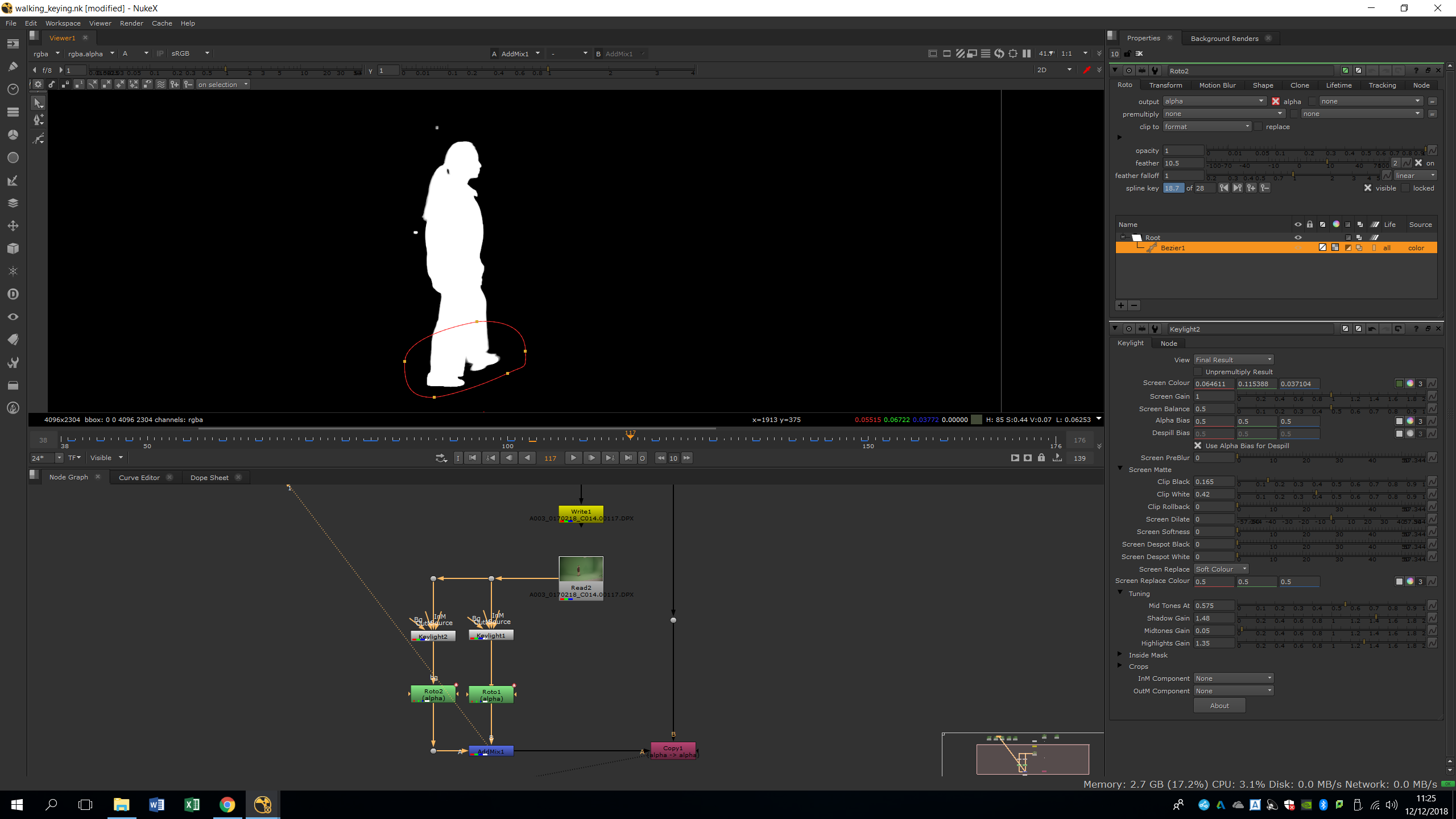Click the Play forward button
The width and height of the screenshot is (1456, 819).
(x=573, y=458)
